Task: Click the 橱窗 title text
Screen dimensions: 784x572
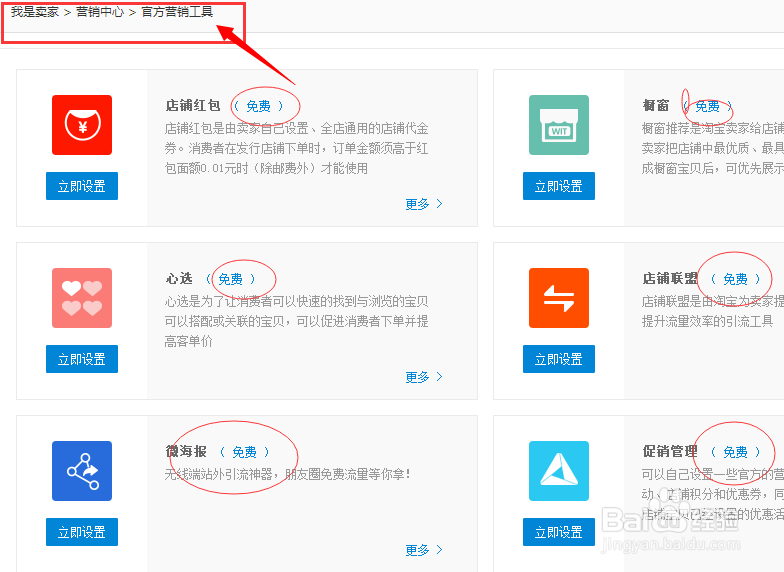Action: (x=656, y=106)
